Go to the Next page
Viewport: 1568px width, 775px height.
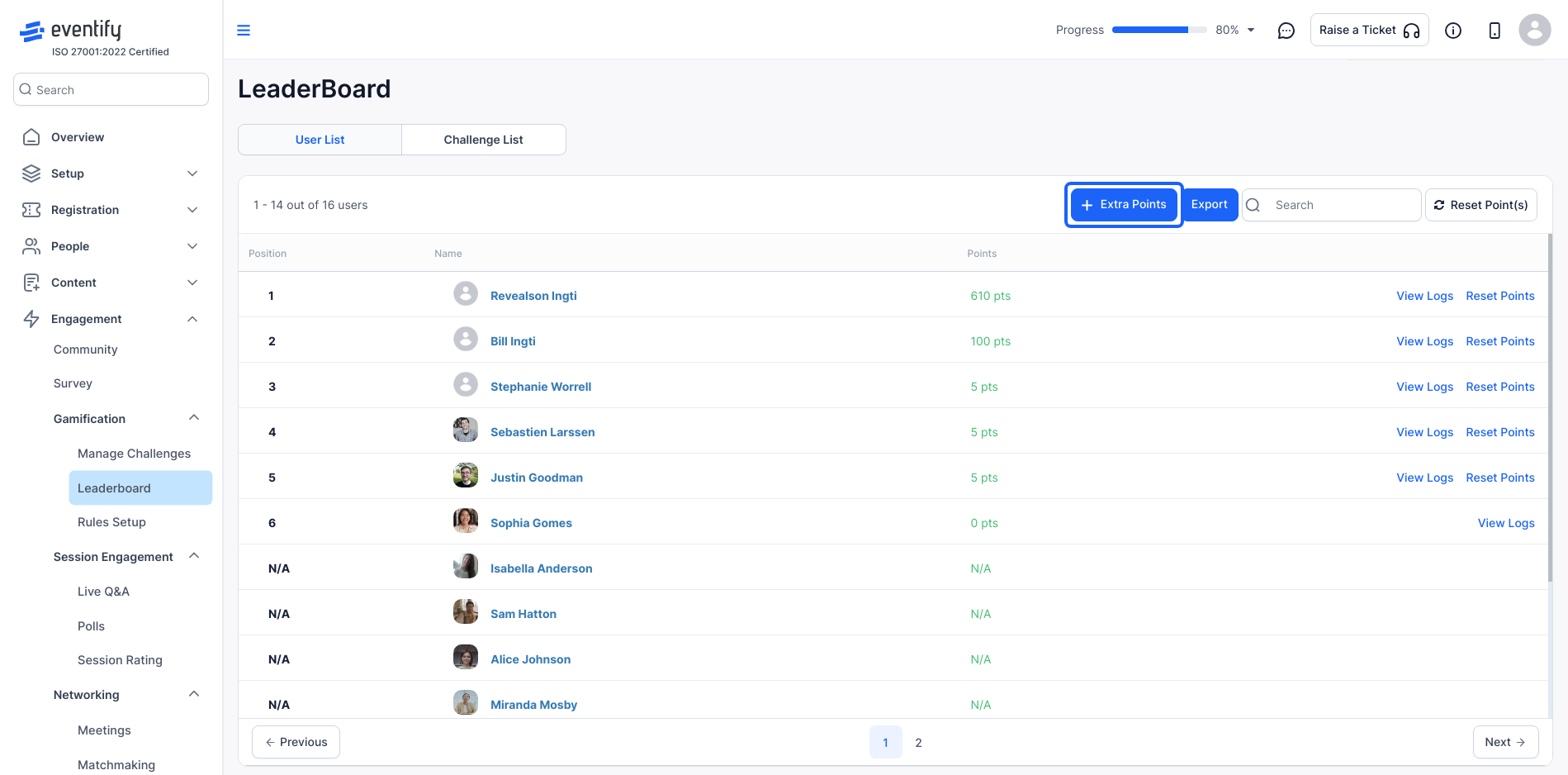1505,742
